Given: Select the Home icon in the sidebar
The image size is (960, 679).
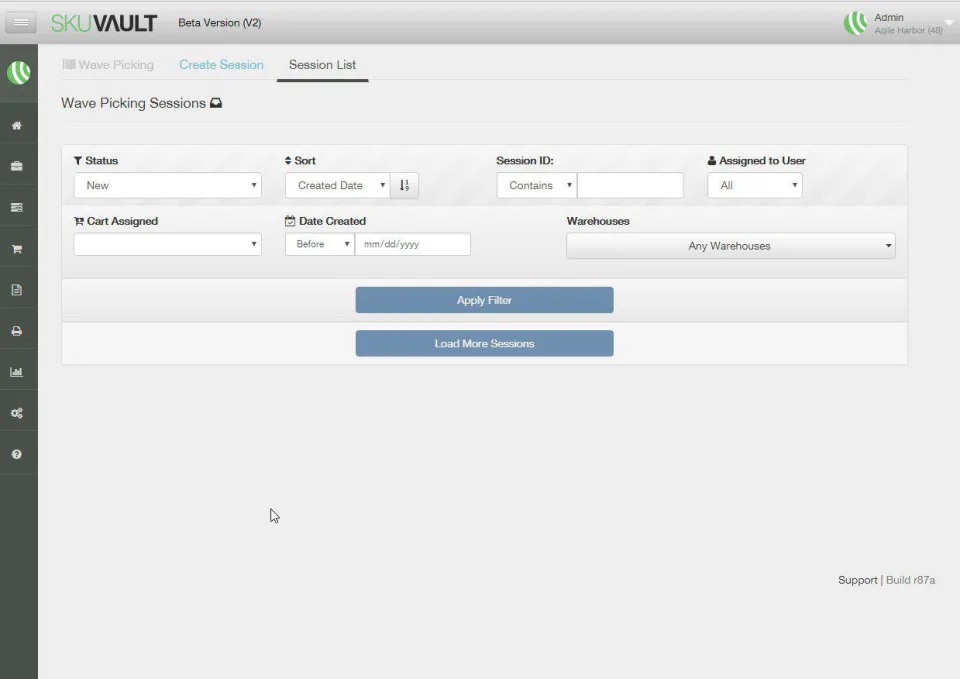Looking at the screenshot, I should tap(19, 125).
